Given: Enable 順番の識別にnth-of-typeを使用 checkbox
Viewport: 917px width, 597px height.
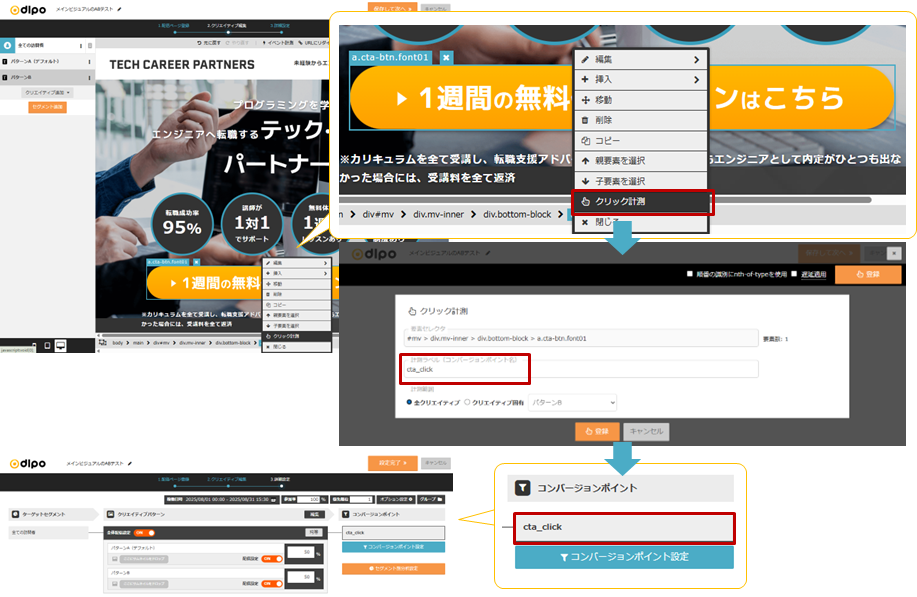Looking at the screenshot, I should click(x=690, y=274).
